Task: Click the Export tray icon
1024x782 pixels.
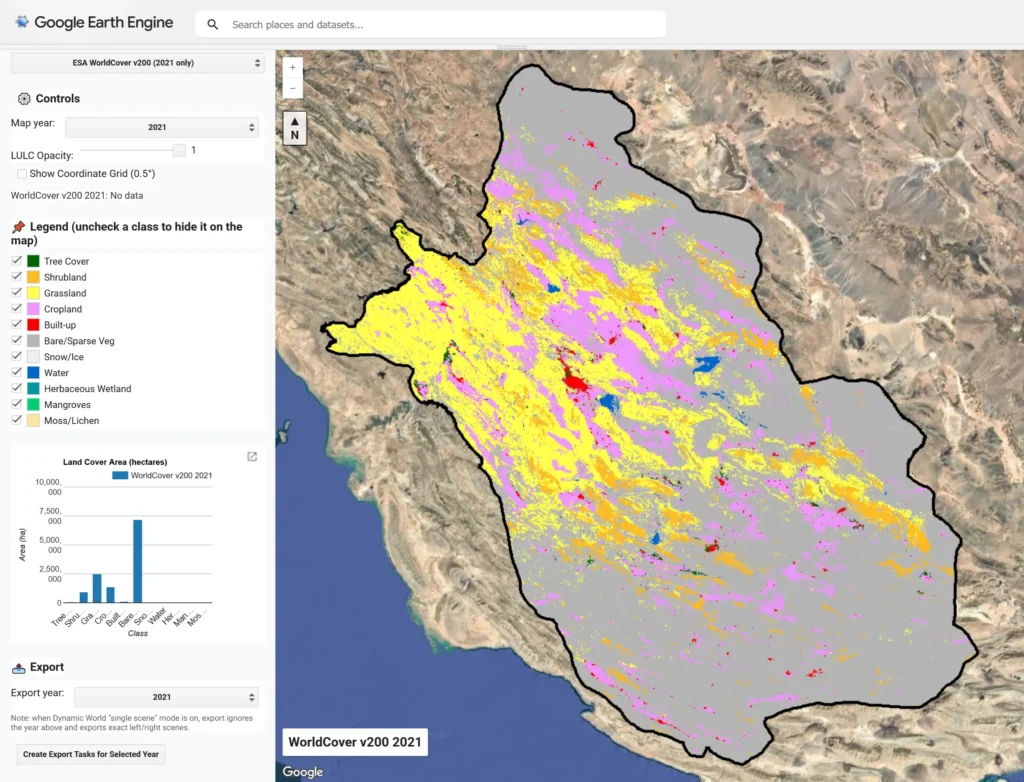Action: pos(19,668)
